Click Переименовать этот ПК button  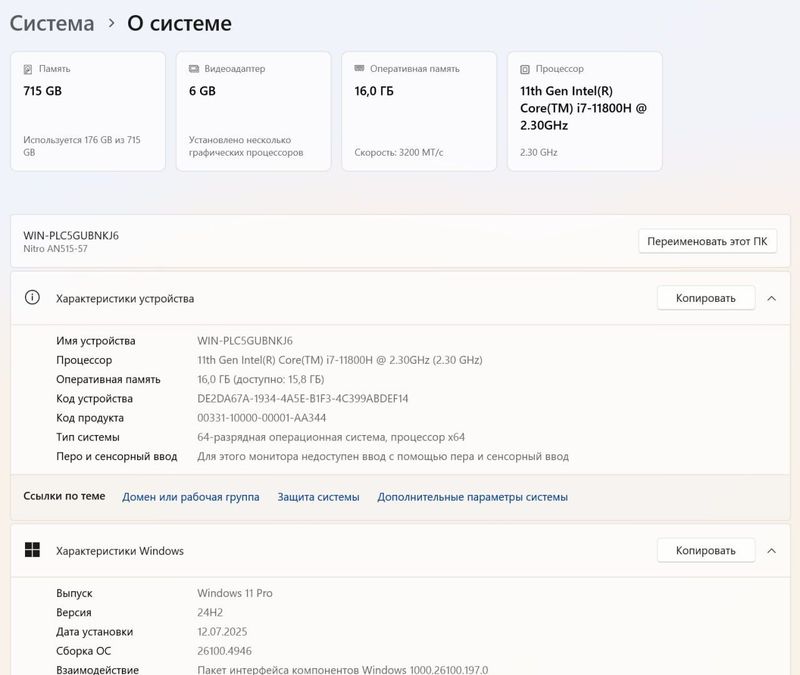click(x=707, y=241)
